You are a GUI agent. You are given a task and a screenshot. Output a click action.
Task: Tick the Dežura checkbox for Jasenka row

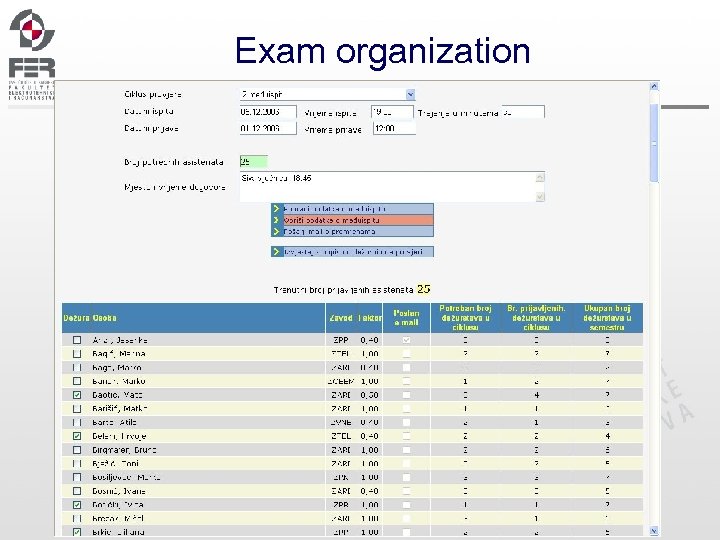point(77,340)
